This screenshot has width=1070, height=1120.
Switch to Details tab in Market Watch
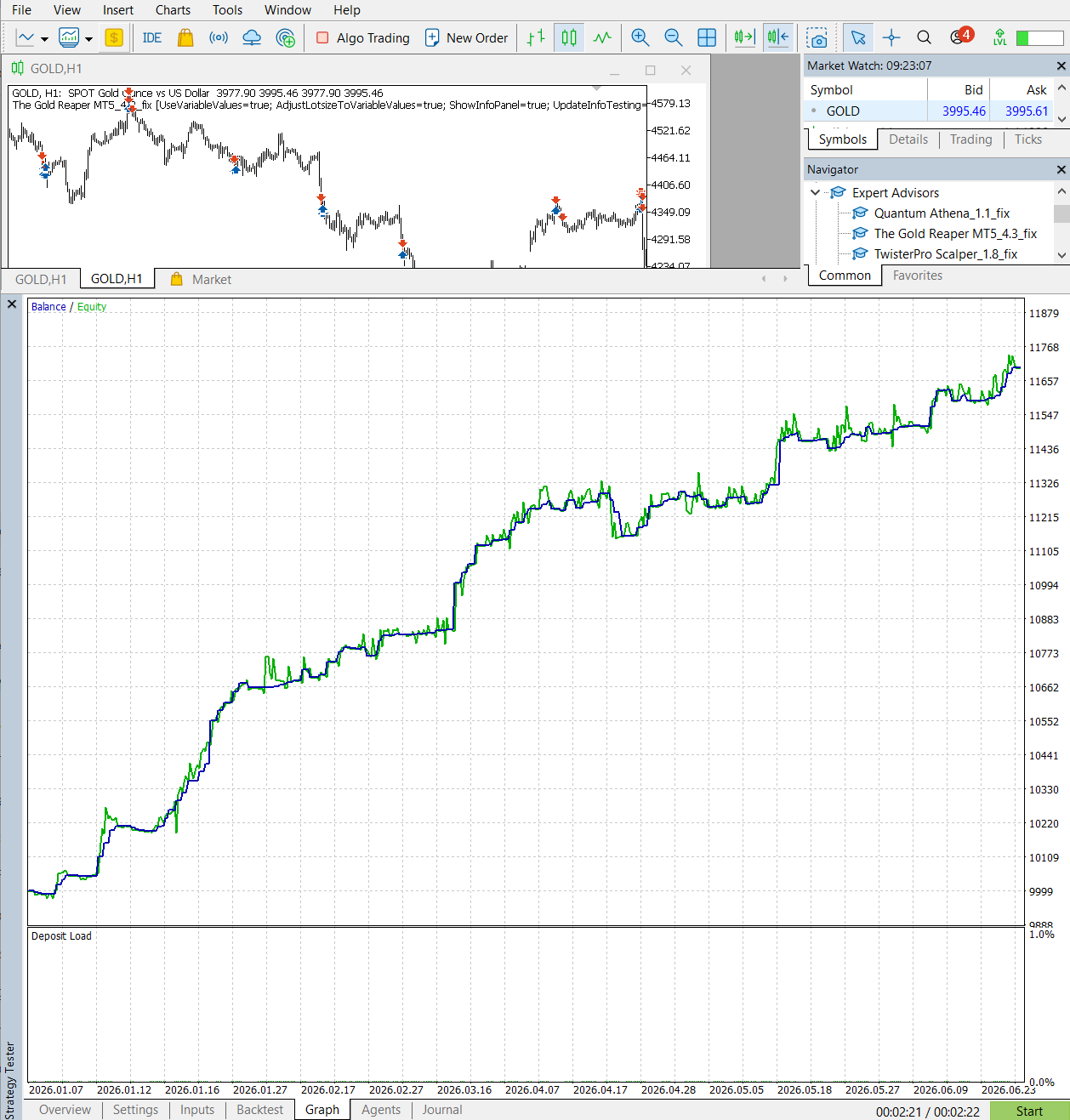click(908, 139)
